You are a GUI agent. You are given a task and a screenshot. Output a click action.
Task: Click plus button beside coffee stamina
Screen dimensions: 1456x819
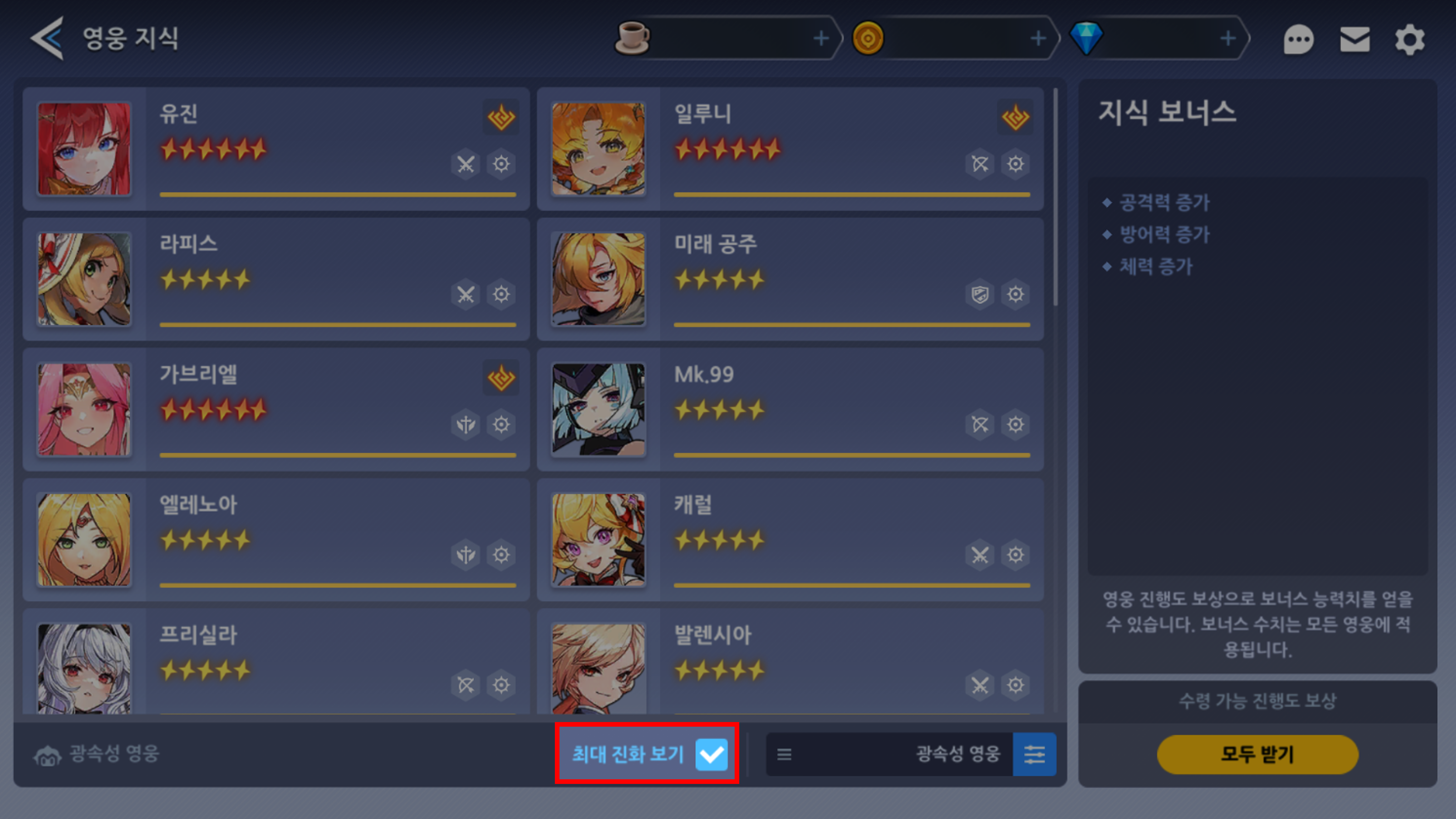pos(821,38)
